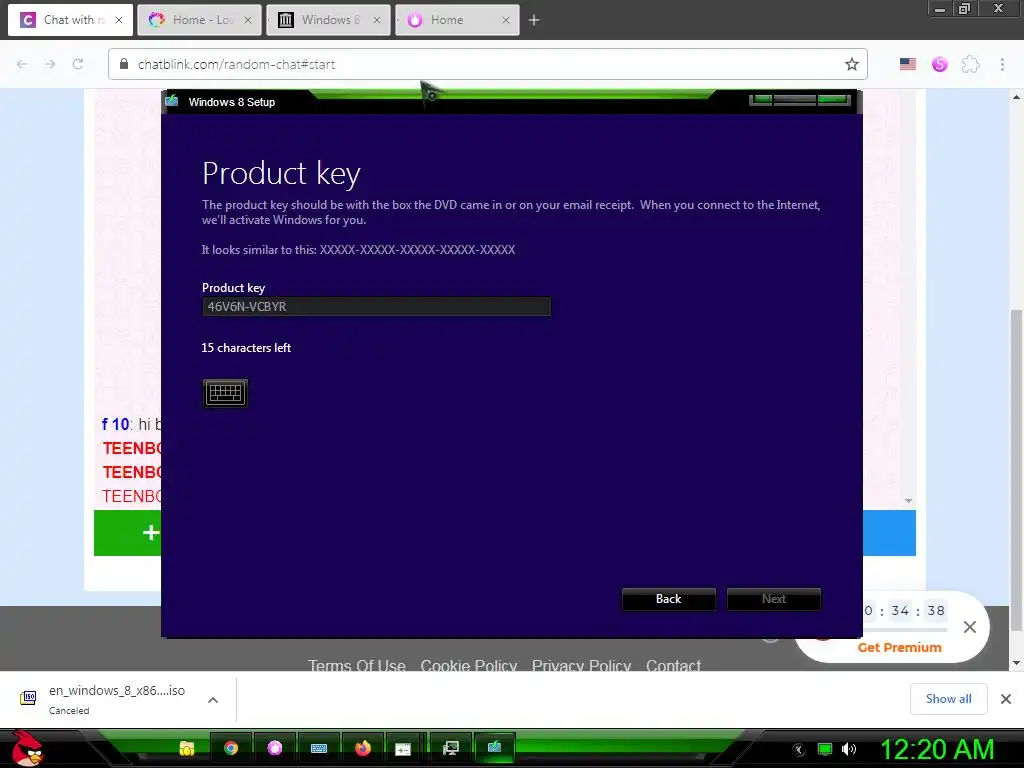
Task: Click the browser forward arrow
Action: tap(50, 64)
